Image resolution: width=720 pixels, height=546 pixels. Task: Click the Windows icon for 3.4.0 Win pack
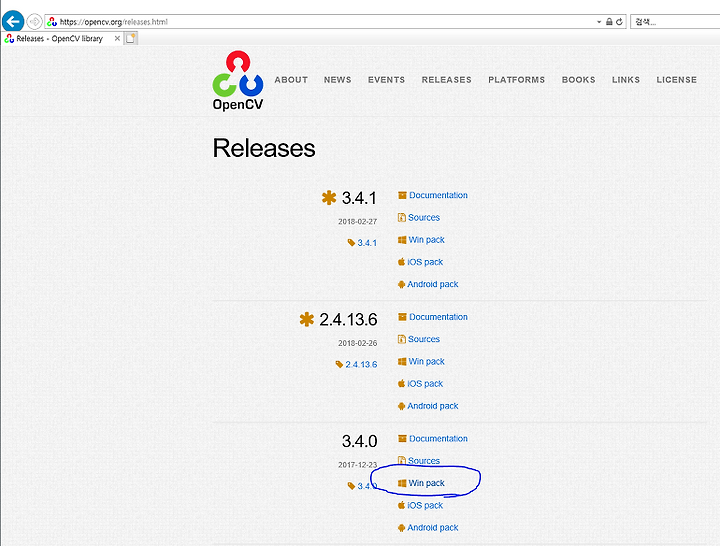tap(402, 483)
